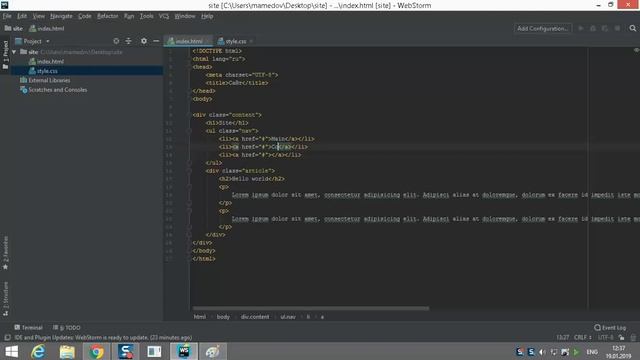Image resolution: width=640 pixels, height=360 pixels.
Task: Open the Project view dropdown arrow
Action: coord(48,41)
